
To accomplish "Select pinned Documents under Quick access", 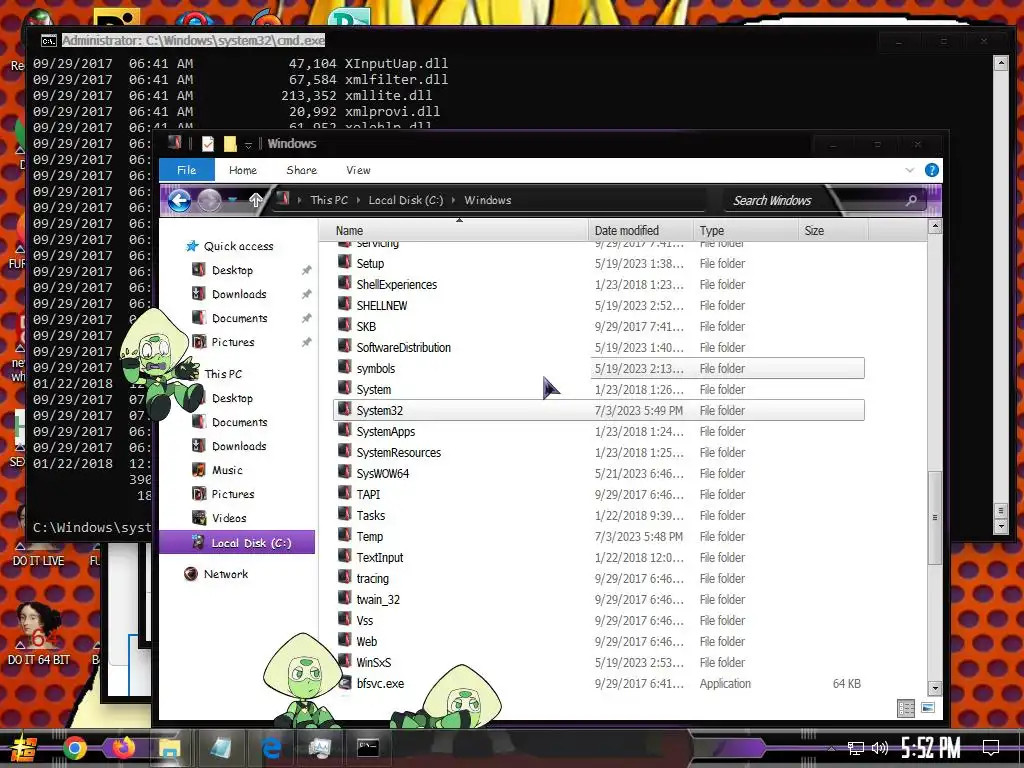I will [x=239, y=319].
